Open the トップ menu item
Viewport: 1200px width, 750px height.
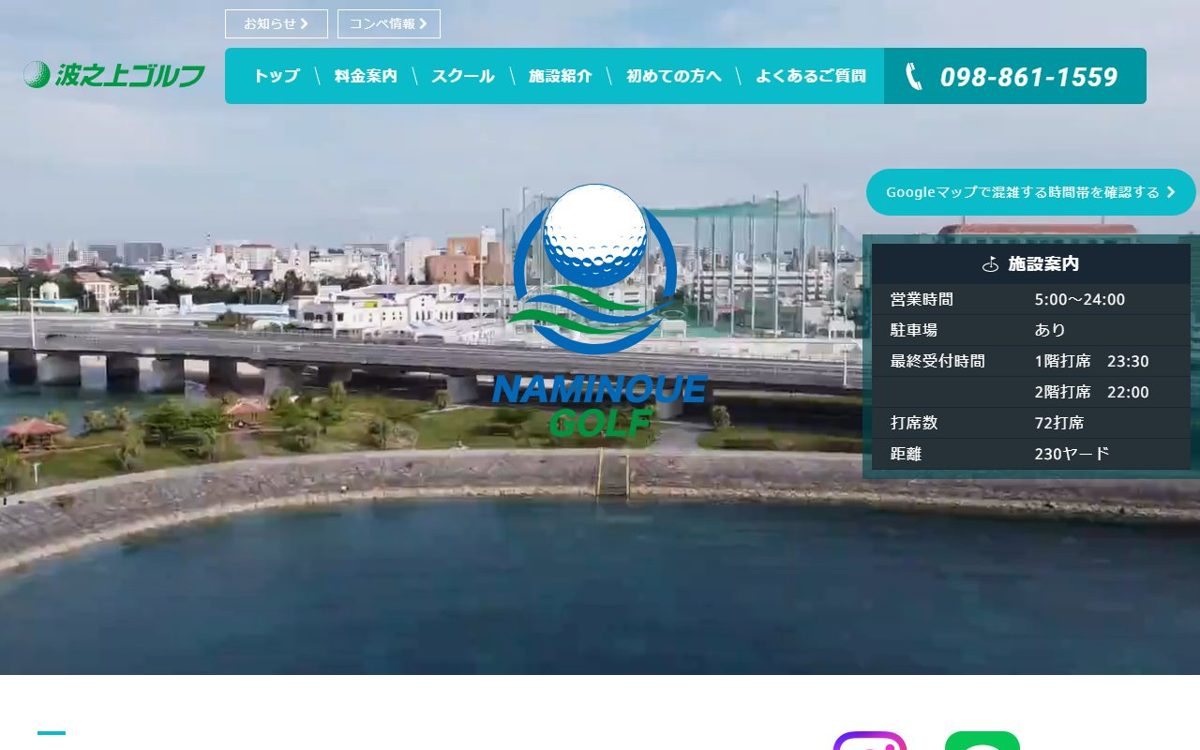(x=276, y=76)
